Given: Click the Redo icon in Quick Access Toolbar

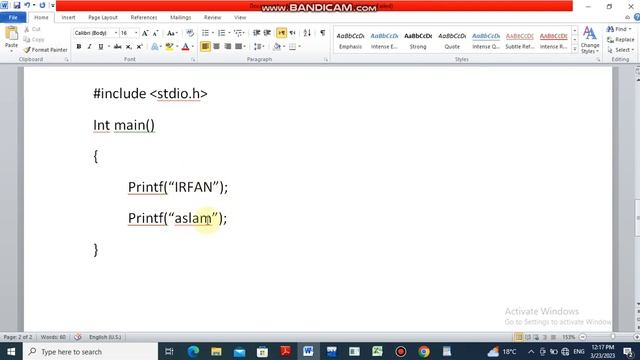Looking at the screenshot, I should click(42, 5).
